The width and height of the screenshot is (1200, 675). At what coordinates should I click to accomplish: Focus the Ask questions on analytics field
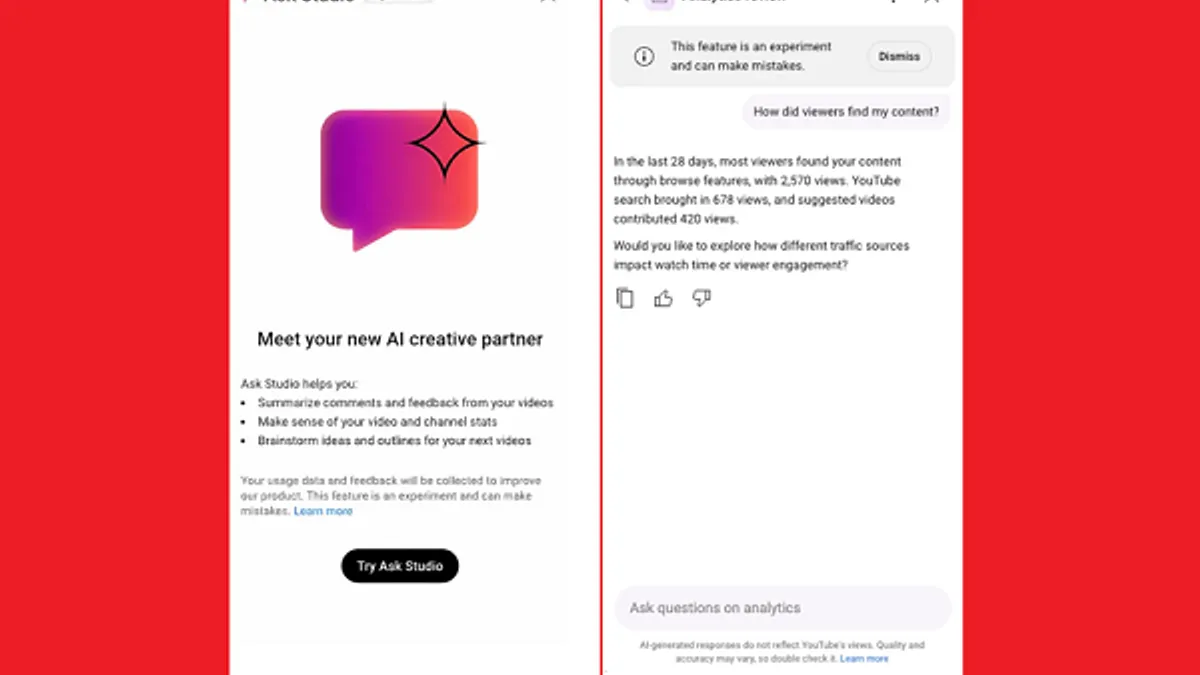click(x=782, y=608)
